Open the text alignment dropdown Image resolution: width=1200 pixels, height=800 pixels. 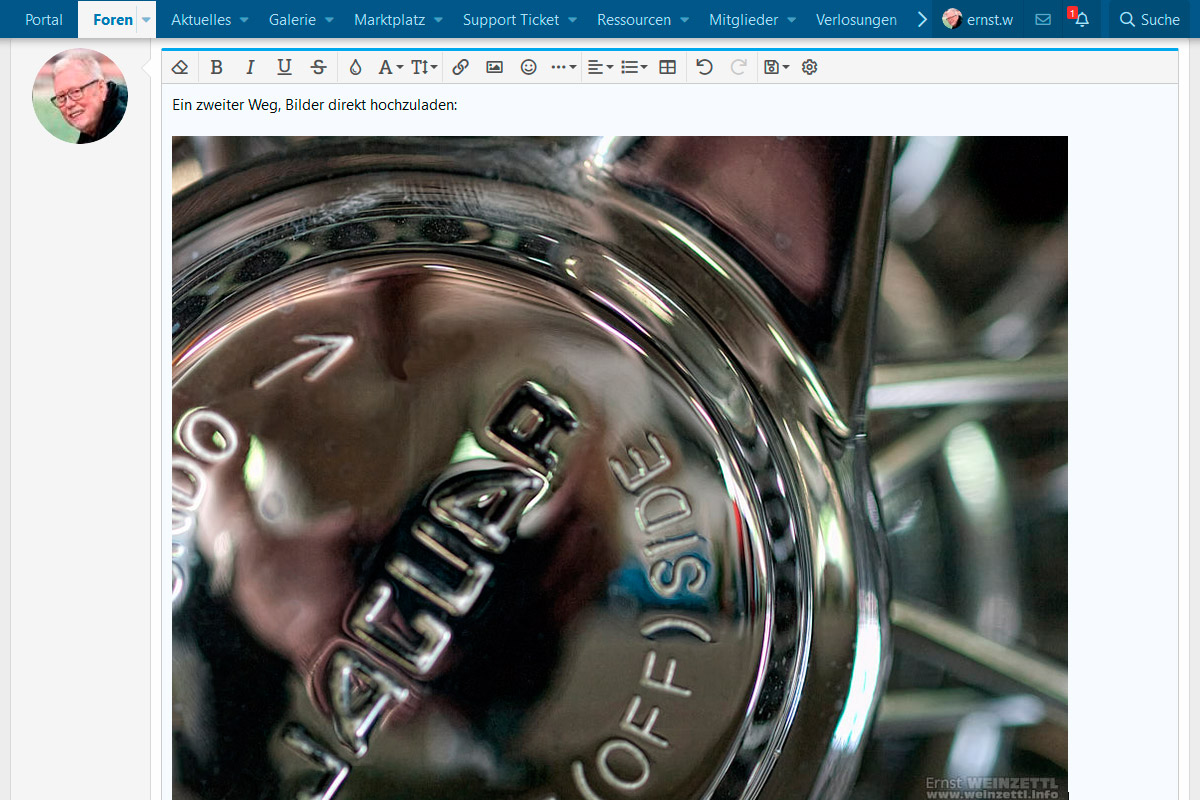600,67
